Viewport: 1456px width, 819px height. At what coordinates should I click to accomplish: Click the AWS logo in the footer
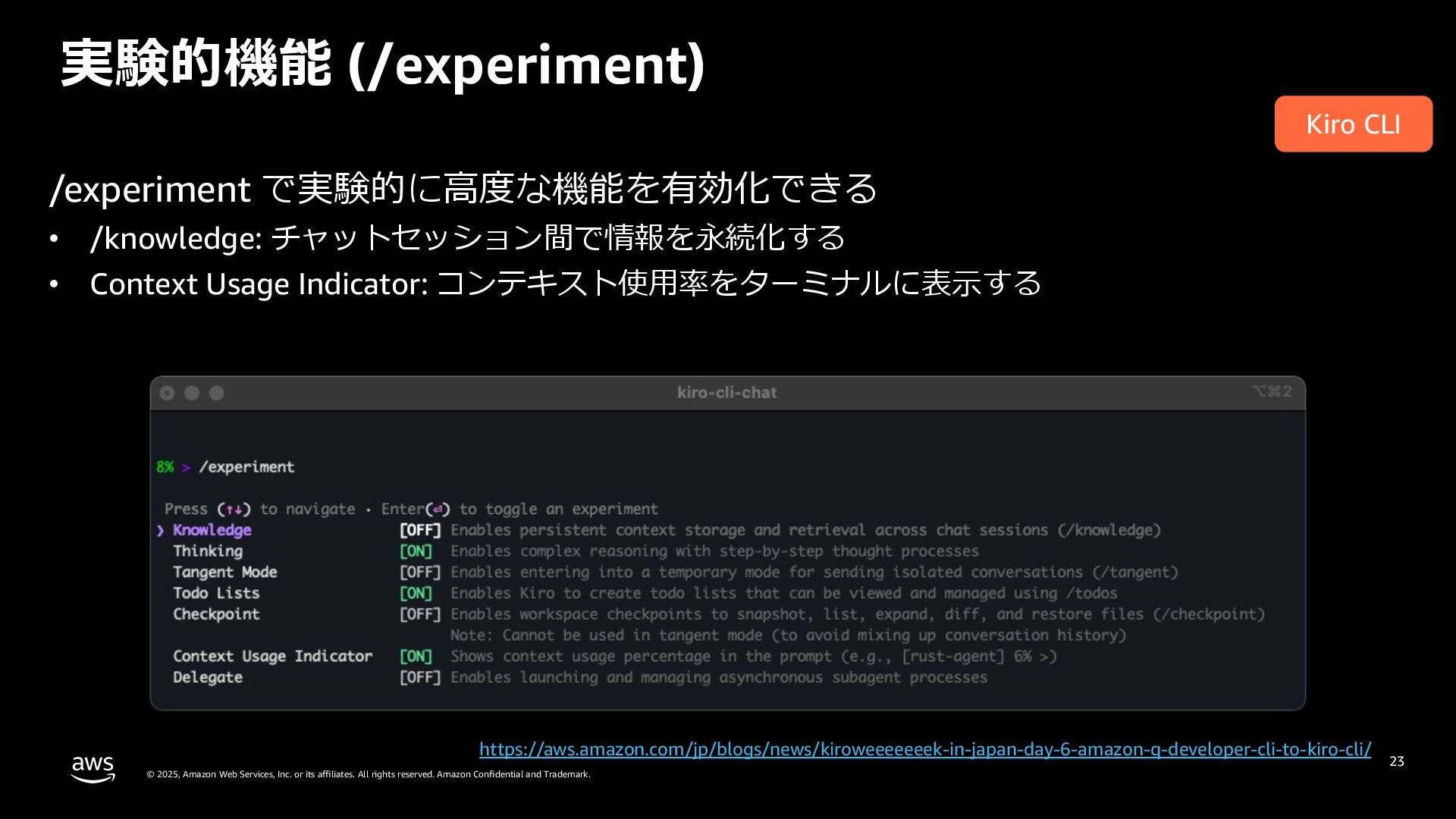(93, 768)
